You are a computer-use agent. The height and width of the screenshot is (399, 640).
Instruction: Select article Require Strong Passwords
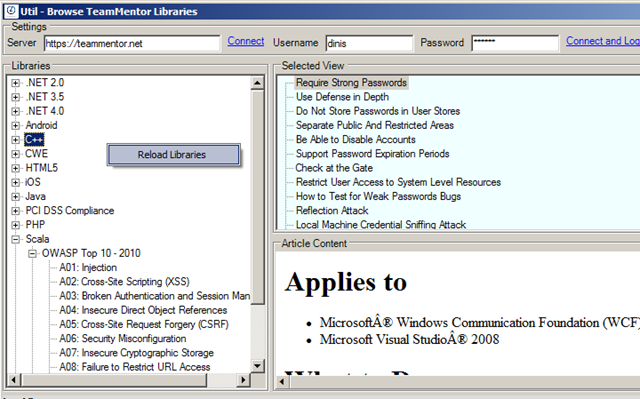tap(351, 83)
